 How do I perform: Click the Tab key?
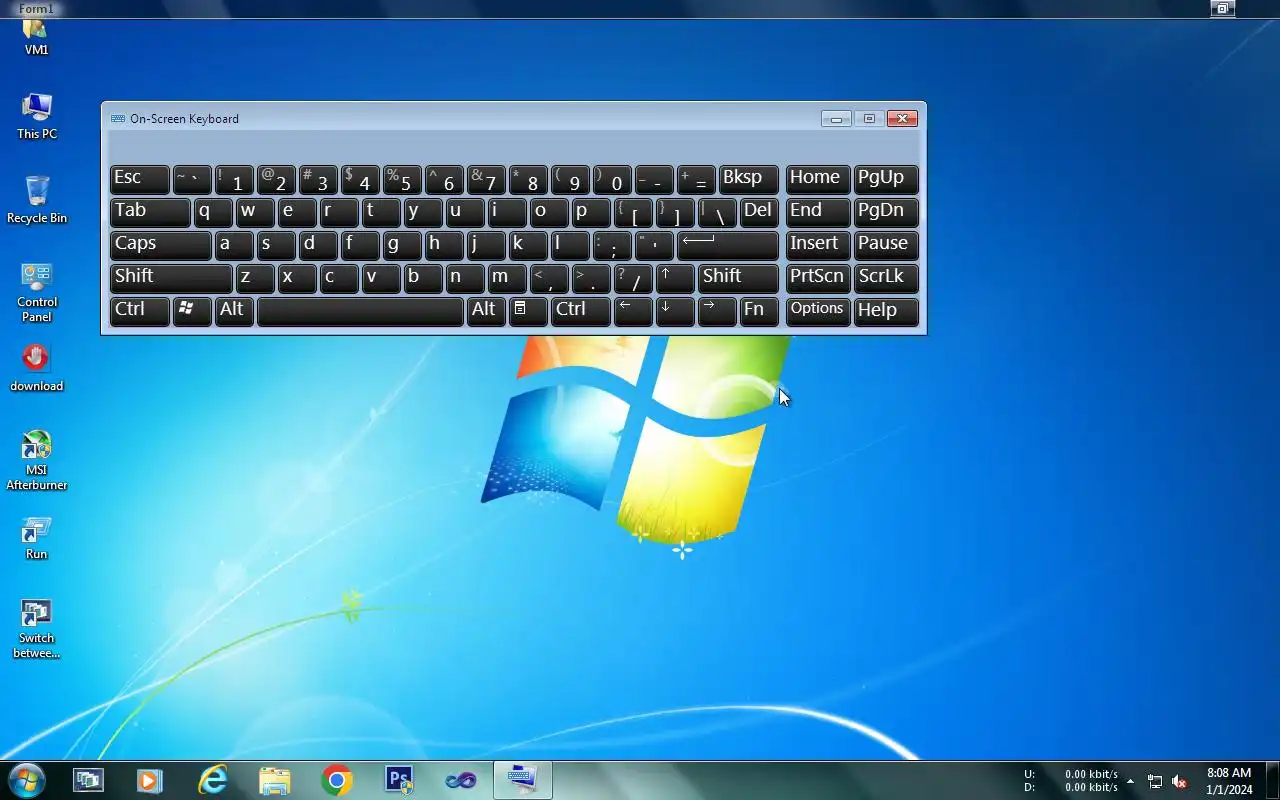(150, 212)
